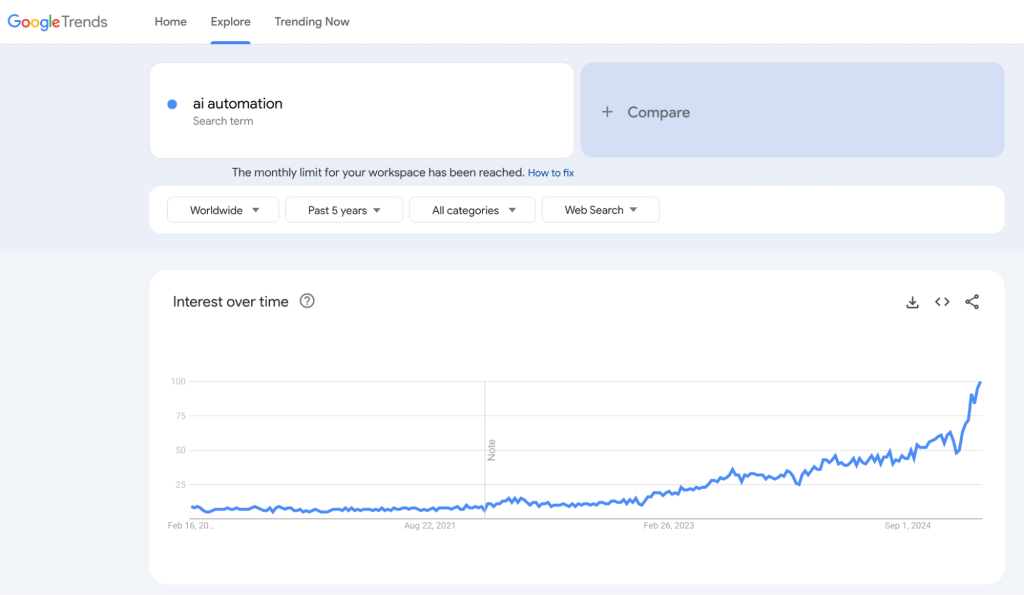
Task: Click the plus icon in the Compare box
Action: 608,112
